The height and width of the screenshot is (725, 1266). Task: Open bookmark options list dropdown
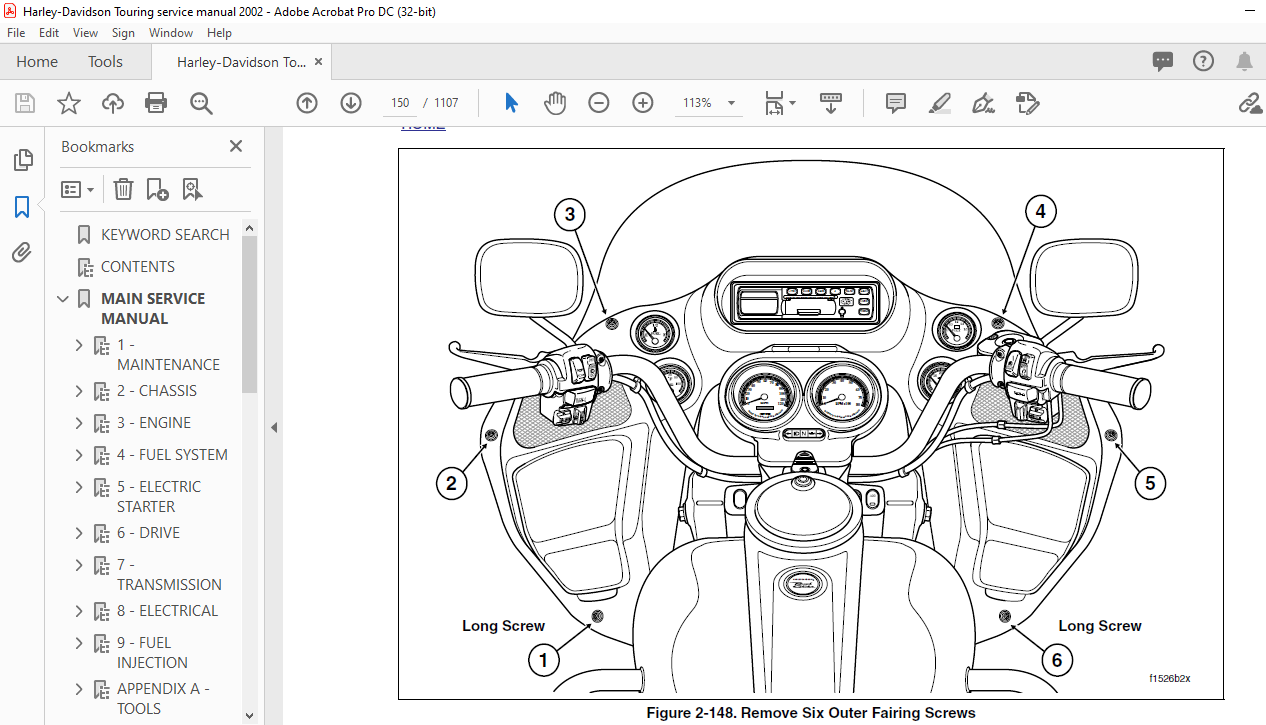point(78,189)
